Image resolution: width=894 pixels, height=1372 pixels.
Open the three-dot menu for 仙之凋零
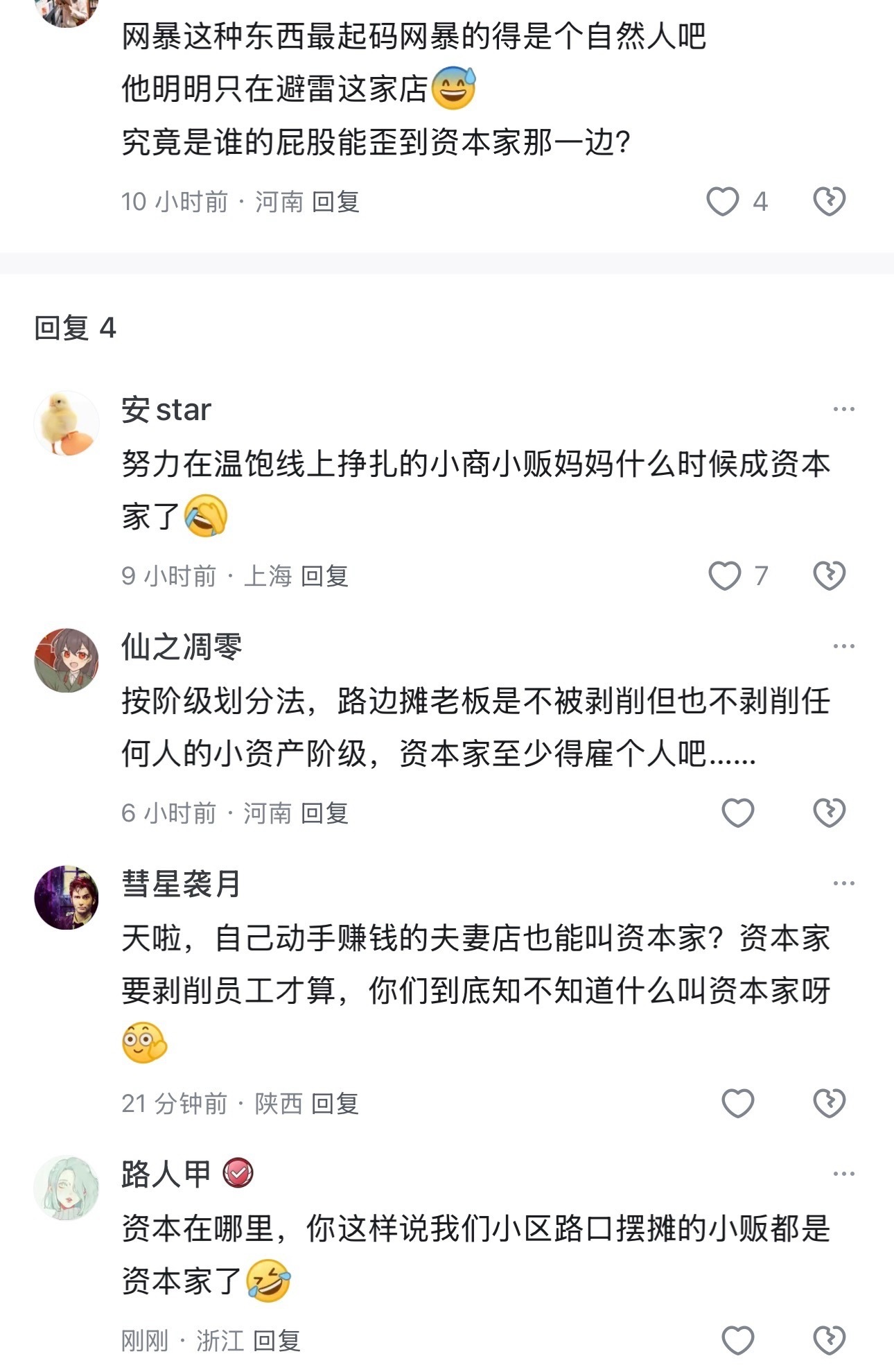click(843, 646)
